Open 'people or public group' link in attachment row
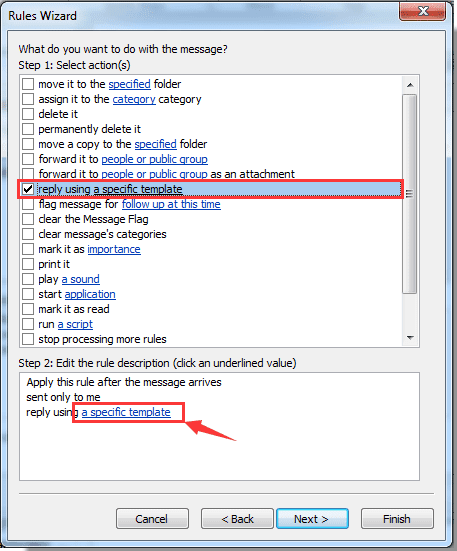This screenshot has height=551, width=457. point(155,174)
